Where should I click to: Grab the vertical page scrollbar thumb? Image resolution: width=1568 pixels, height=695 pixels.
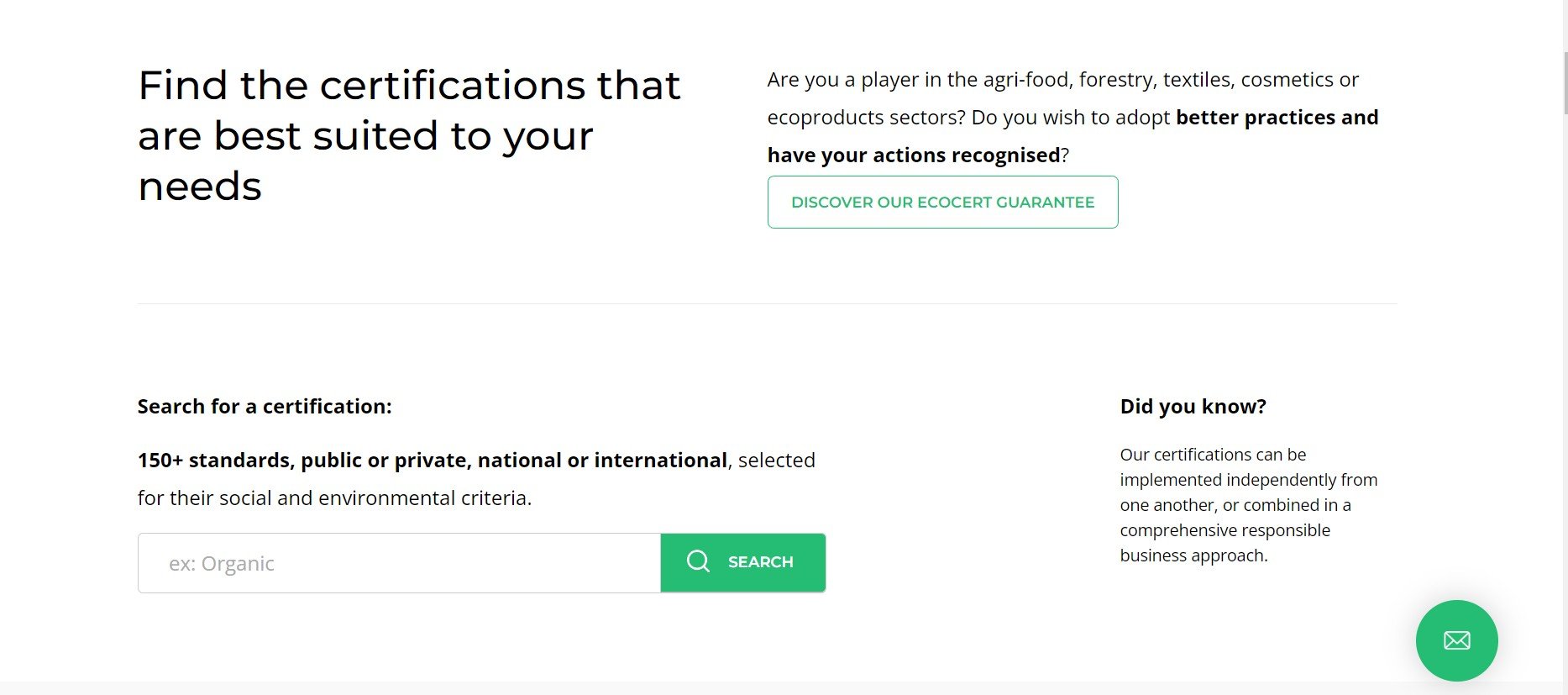click(1565, 82)
